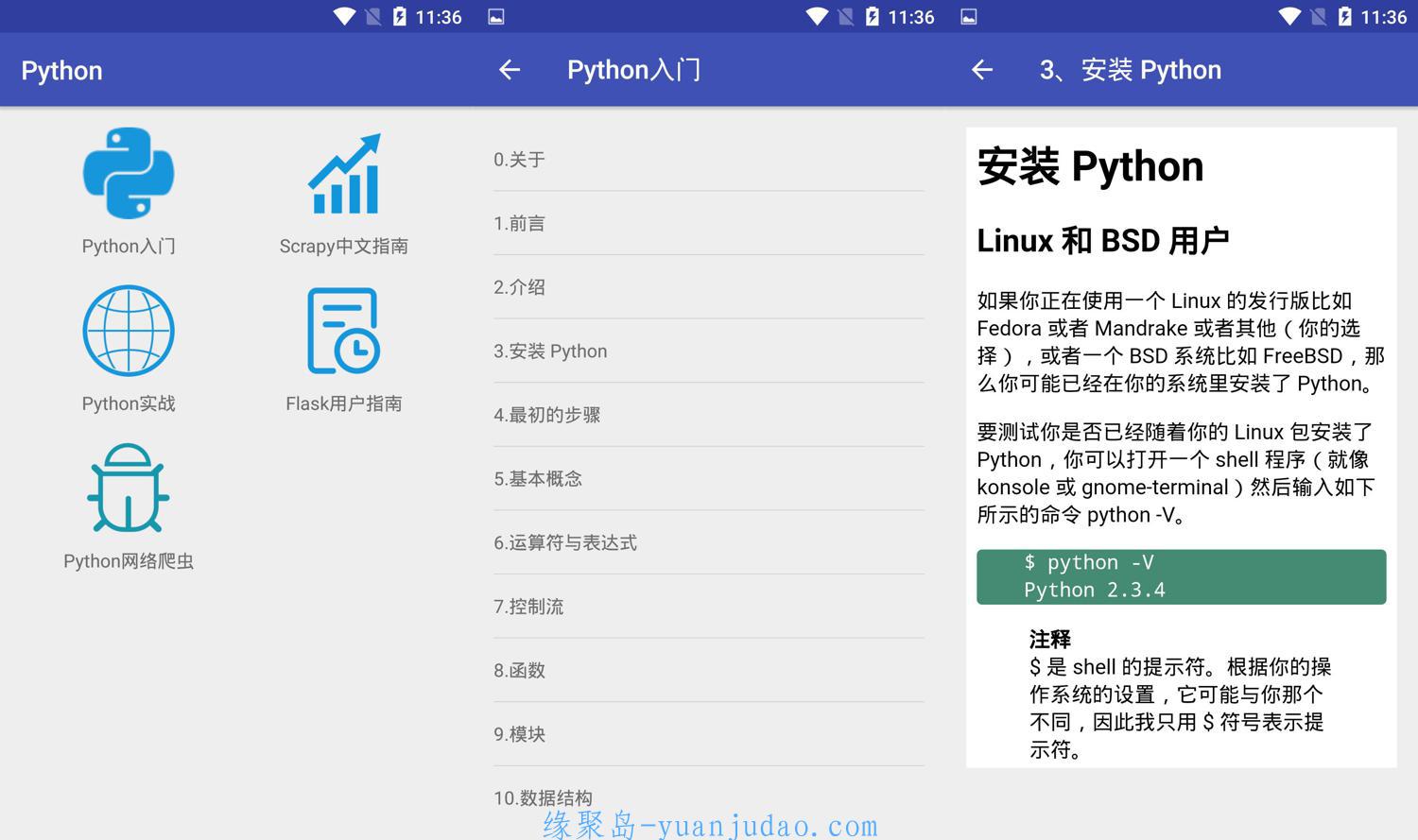
Task: Tap the 3、安装 Python app bar title
Action: coord(1131,70)
